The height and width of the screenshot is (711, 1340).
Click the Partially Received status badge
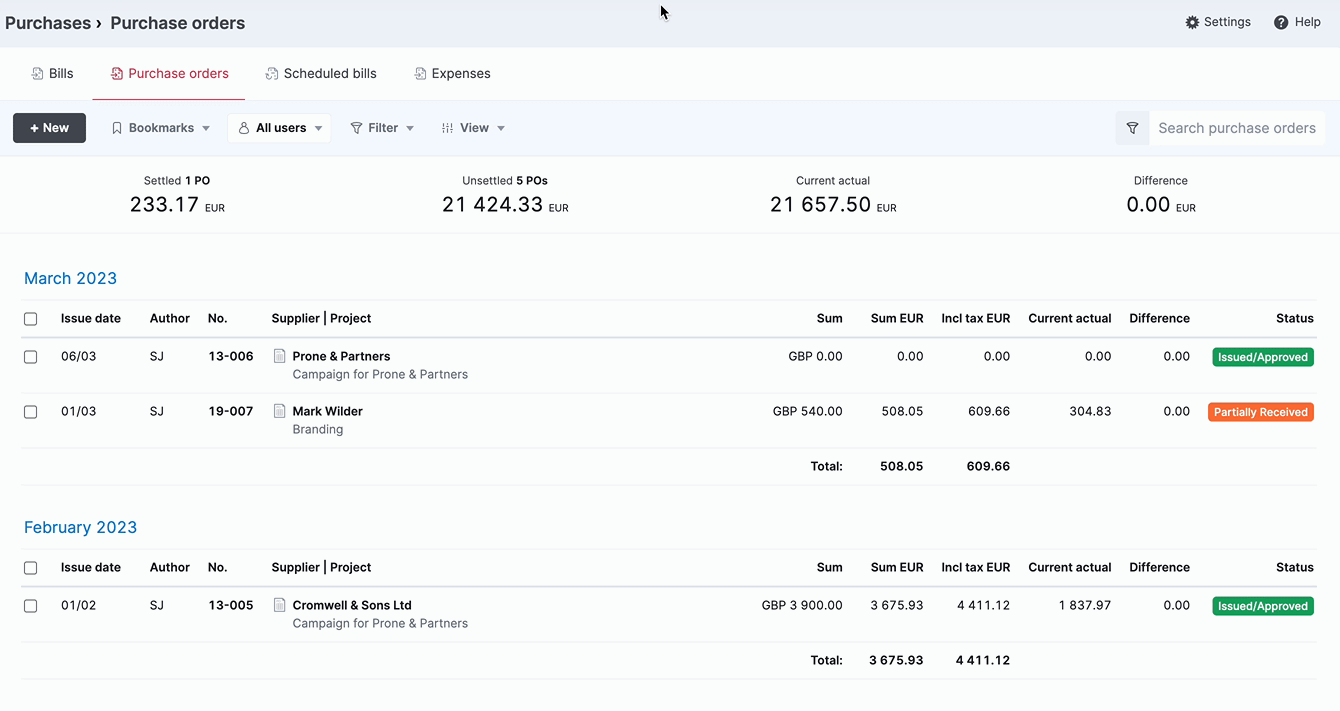click(x=1261, y=412)
